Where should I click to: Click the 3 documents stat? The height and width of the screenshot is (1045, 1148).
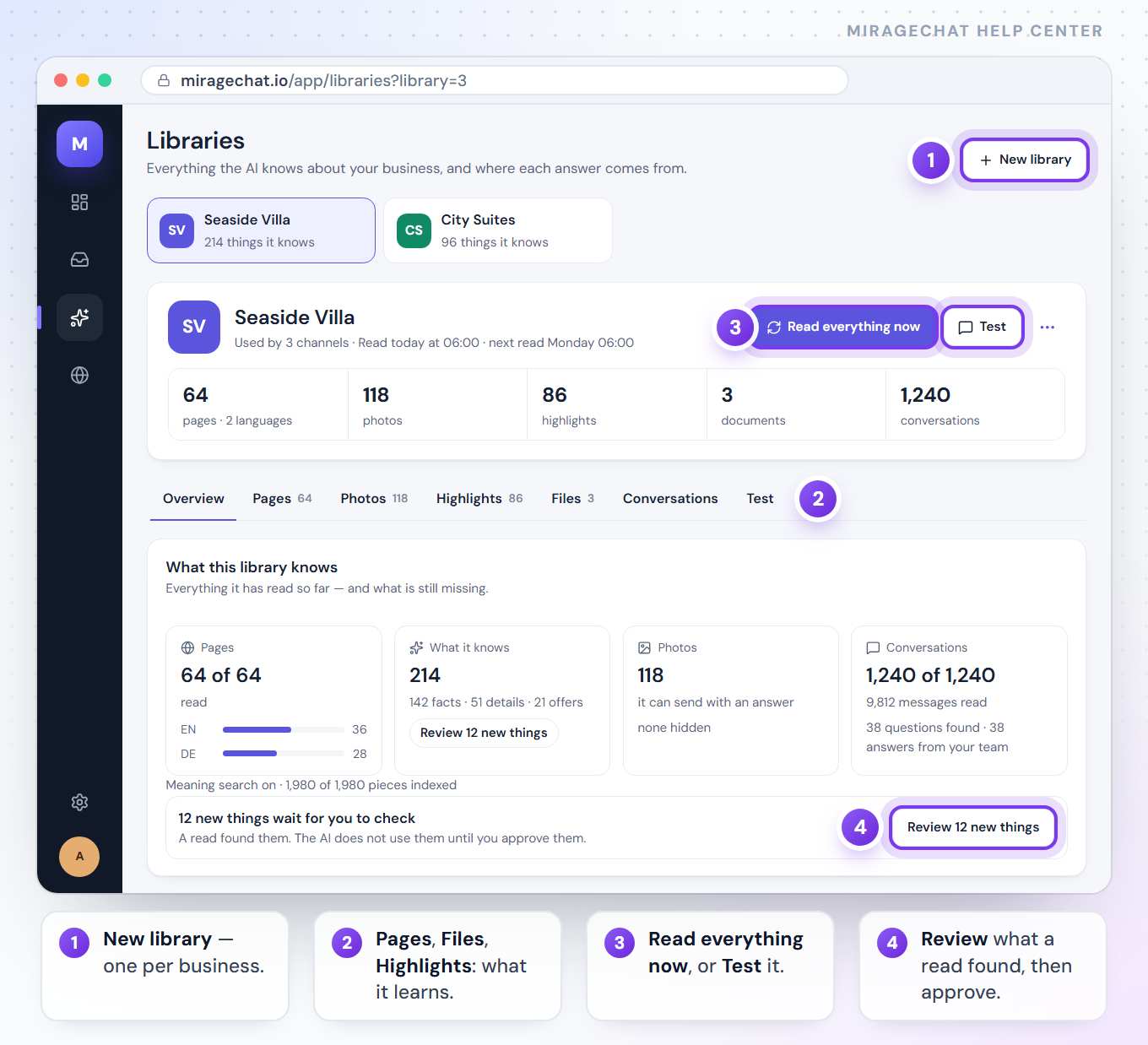[796, 405]
